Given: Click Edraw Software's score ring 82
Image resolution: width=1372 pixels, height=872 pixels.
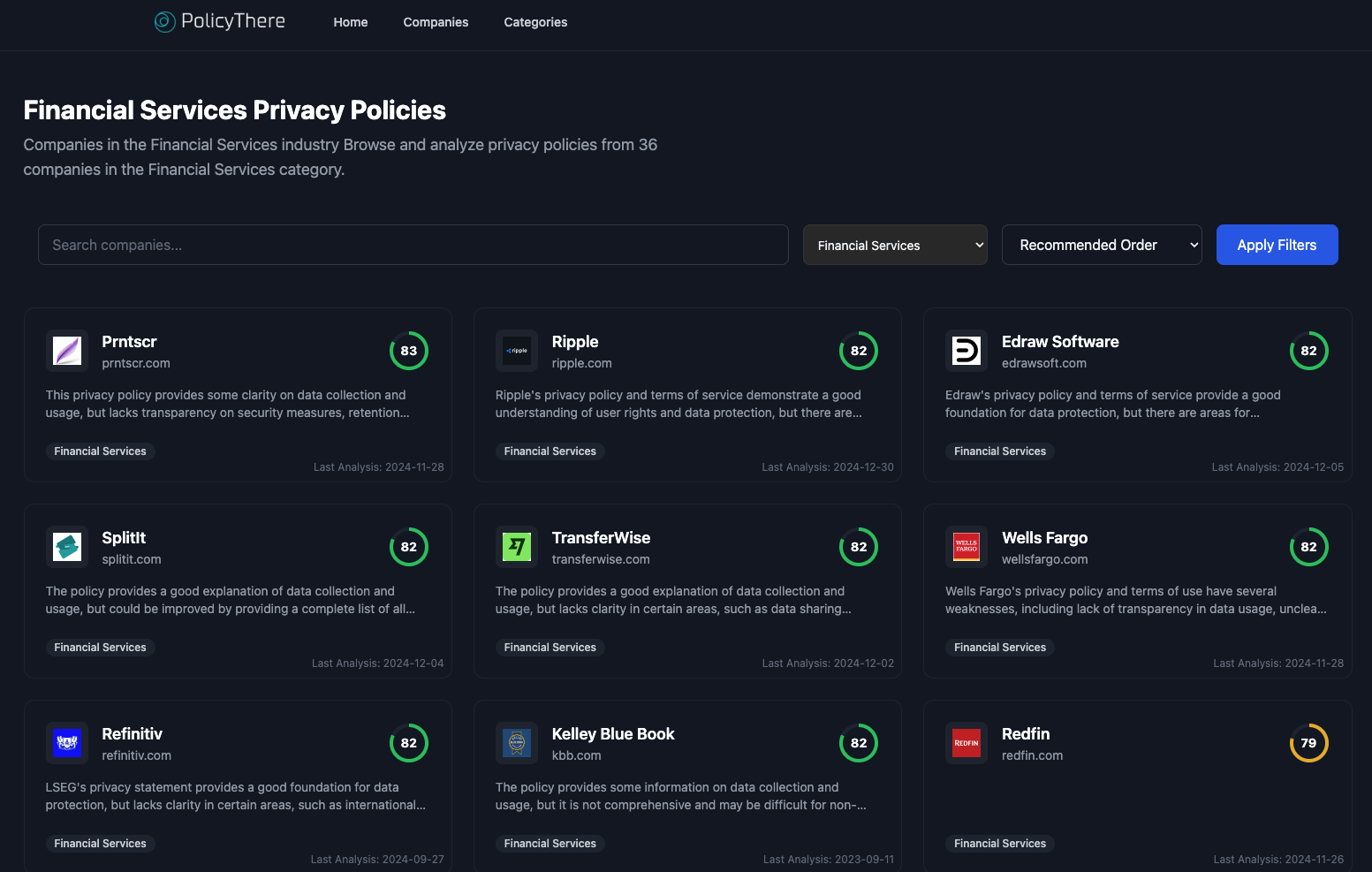Looking at the screenshot, I should [x=1309, y=351].
